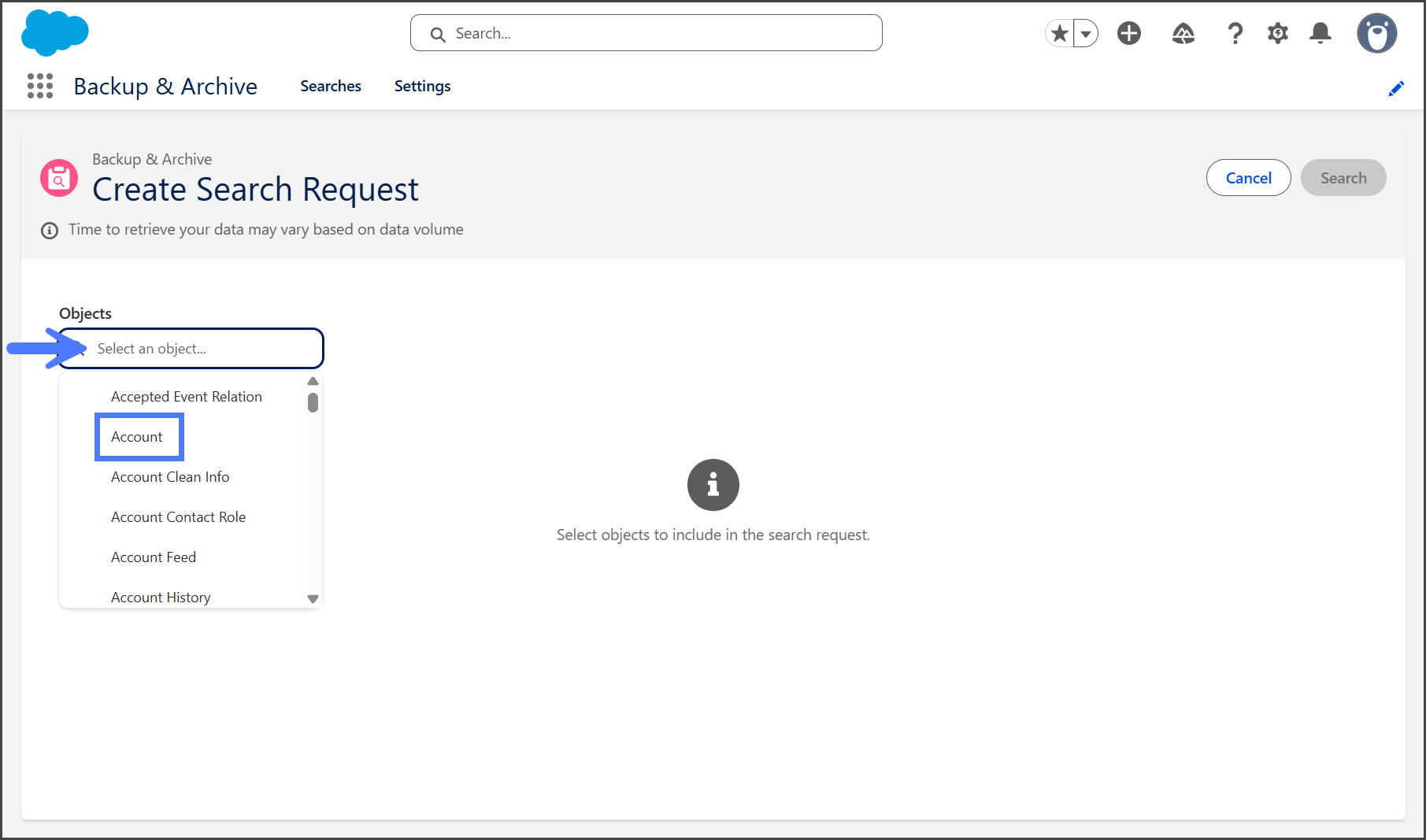
Task: Open the Searches tab
Action: (330, 86)
